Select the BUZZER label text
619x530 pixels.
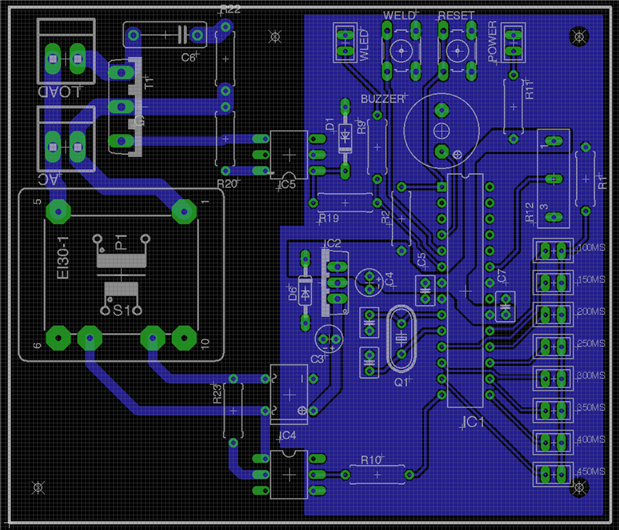pyautogui.click(x=382, y=99)
